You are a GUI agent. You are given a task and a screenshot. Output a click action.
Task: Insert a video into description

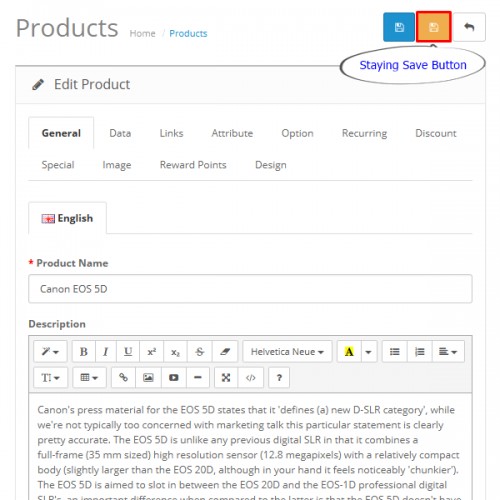point(174,378)
